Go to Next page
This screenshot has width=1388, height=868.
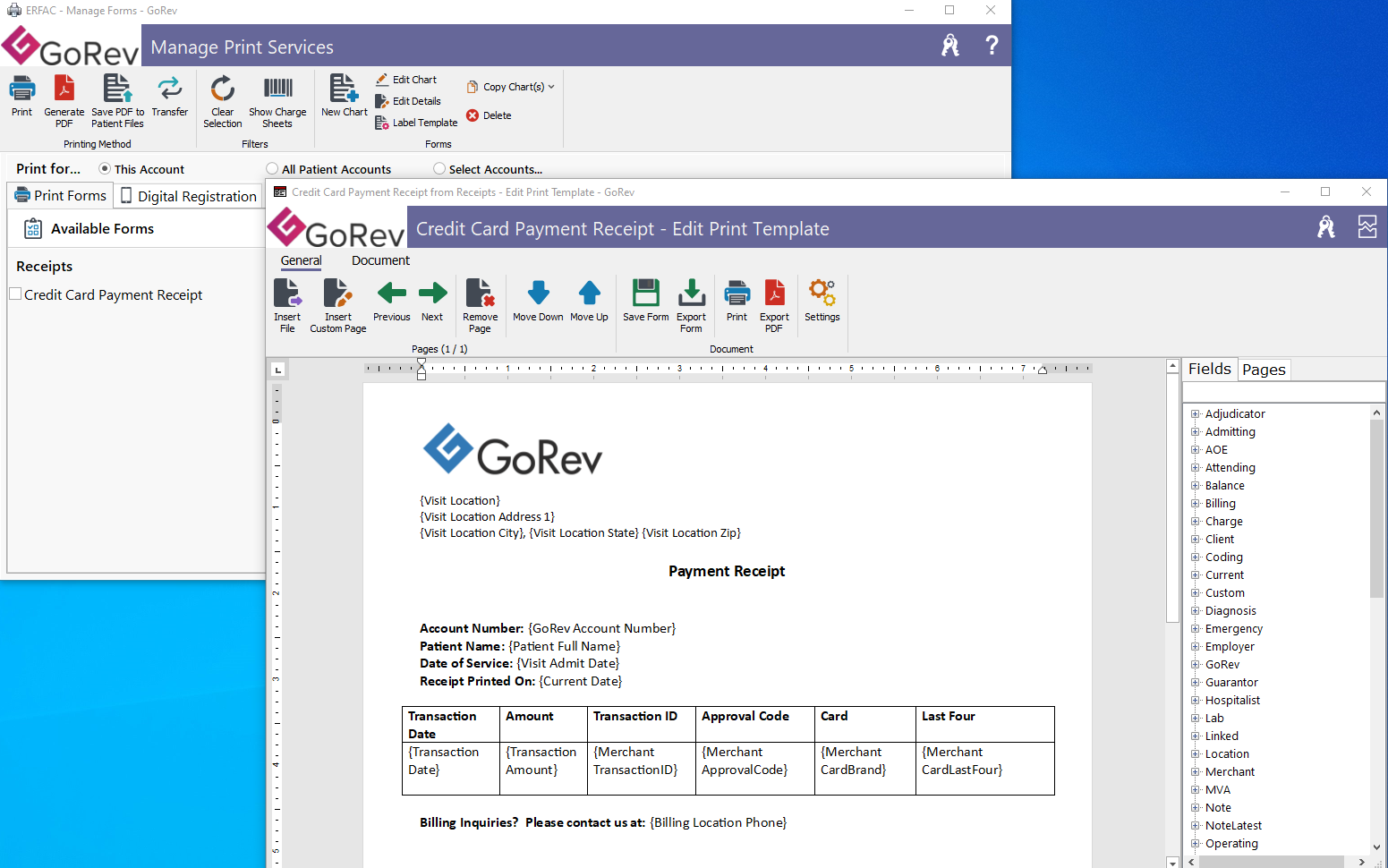tap(432, 301)
